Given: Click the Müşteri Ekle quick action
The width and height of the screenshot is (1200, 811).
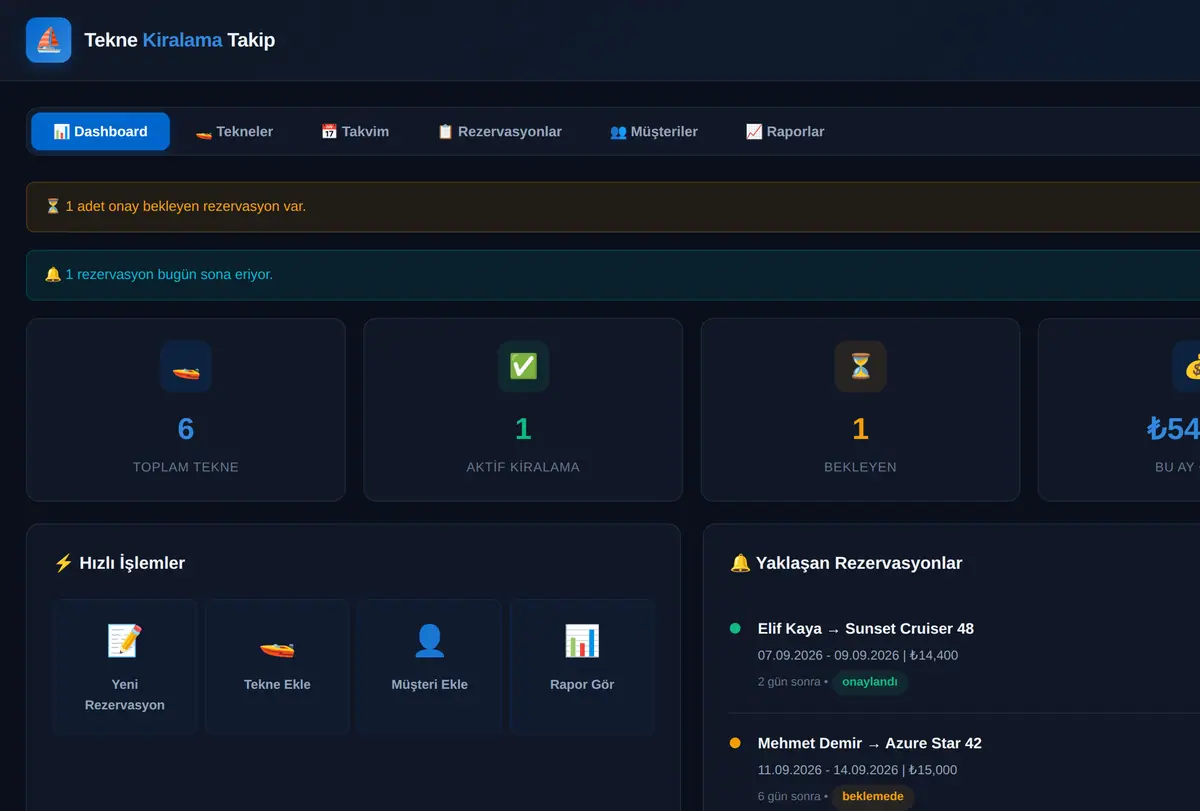Looking at the screenshot, I should [x=430, y=667].
